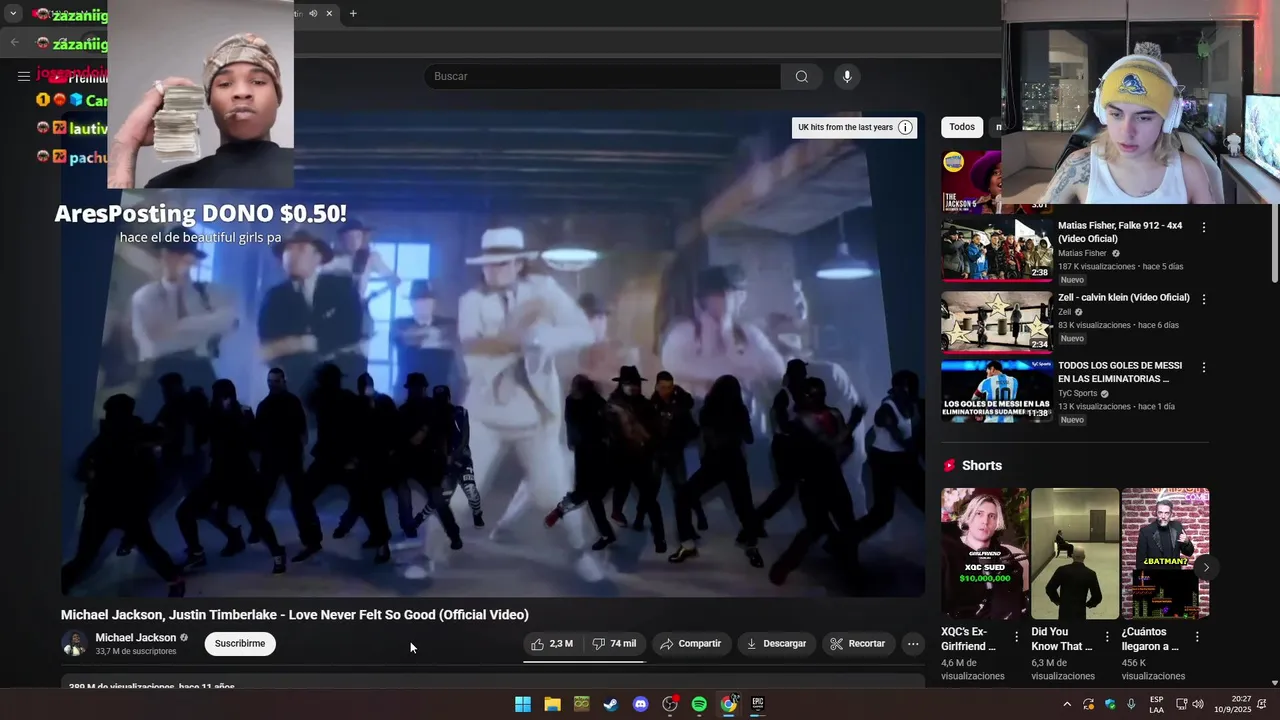Click the Love Never Felt So Good title
The image size is (1280, 720).
295,615
